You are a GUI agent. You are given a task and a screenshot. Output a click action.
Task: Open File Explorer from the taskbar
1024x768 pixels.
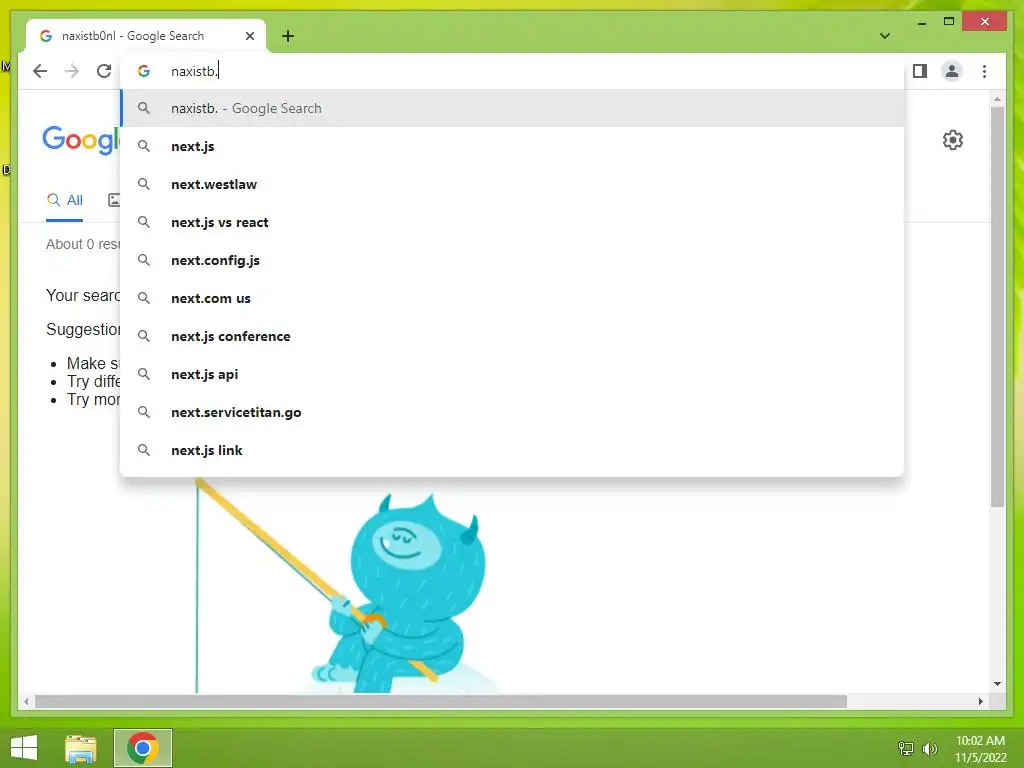pyautogui.click(x=81, y=748)
